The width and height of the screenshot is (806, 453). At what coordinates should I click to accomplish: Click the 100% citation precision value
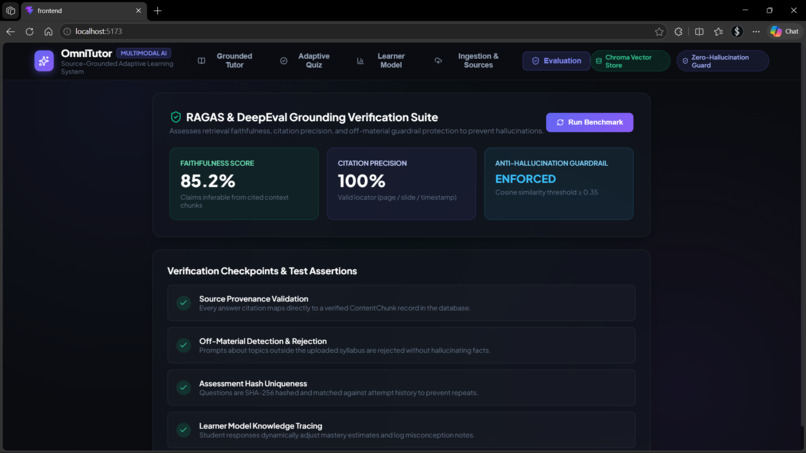pos(361,180)
